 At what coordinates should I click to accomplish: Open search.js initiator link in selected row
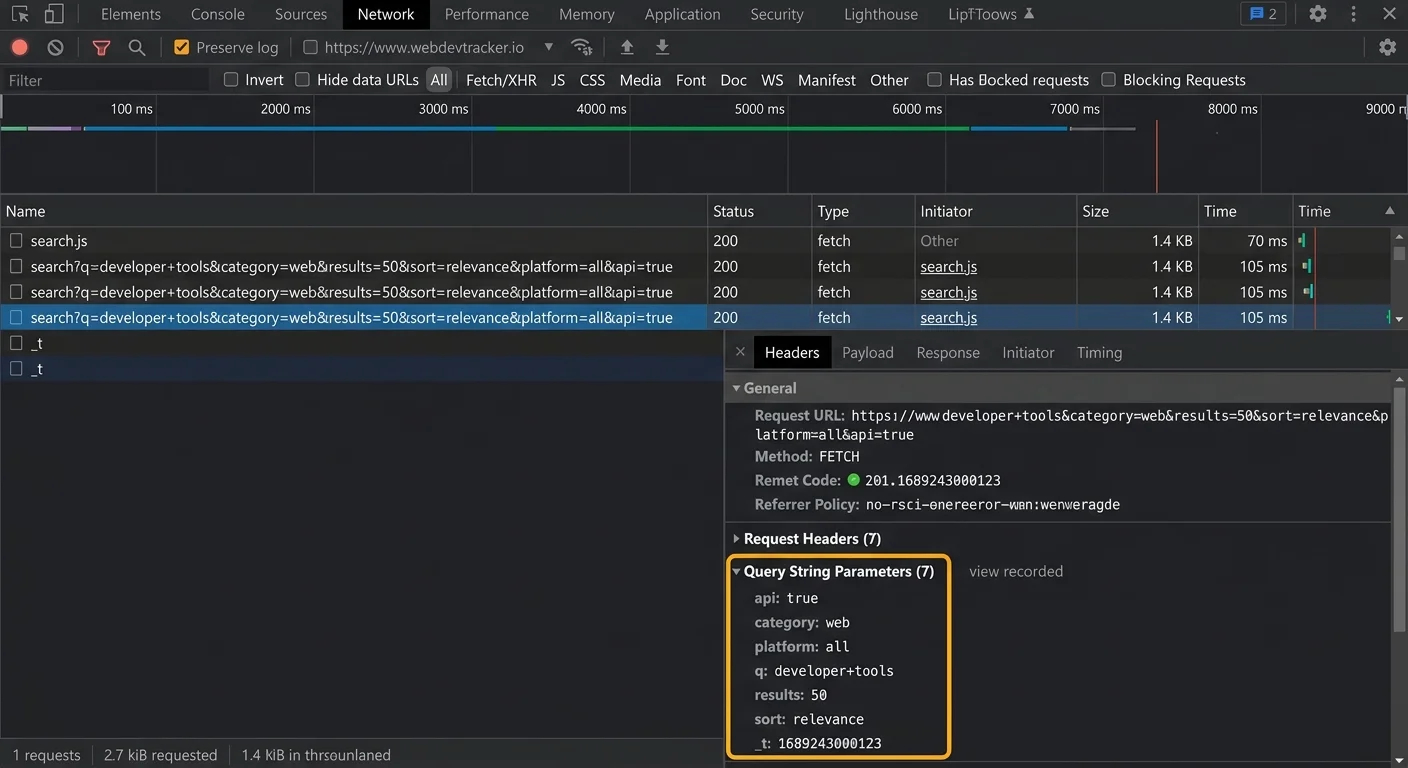(x=948, y=318)
